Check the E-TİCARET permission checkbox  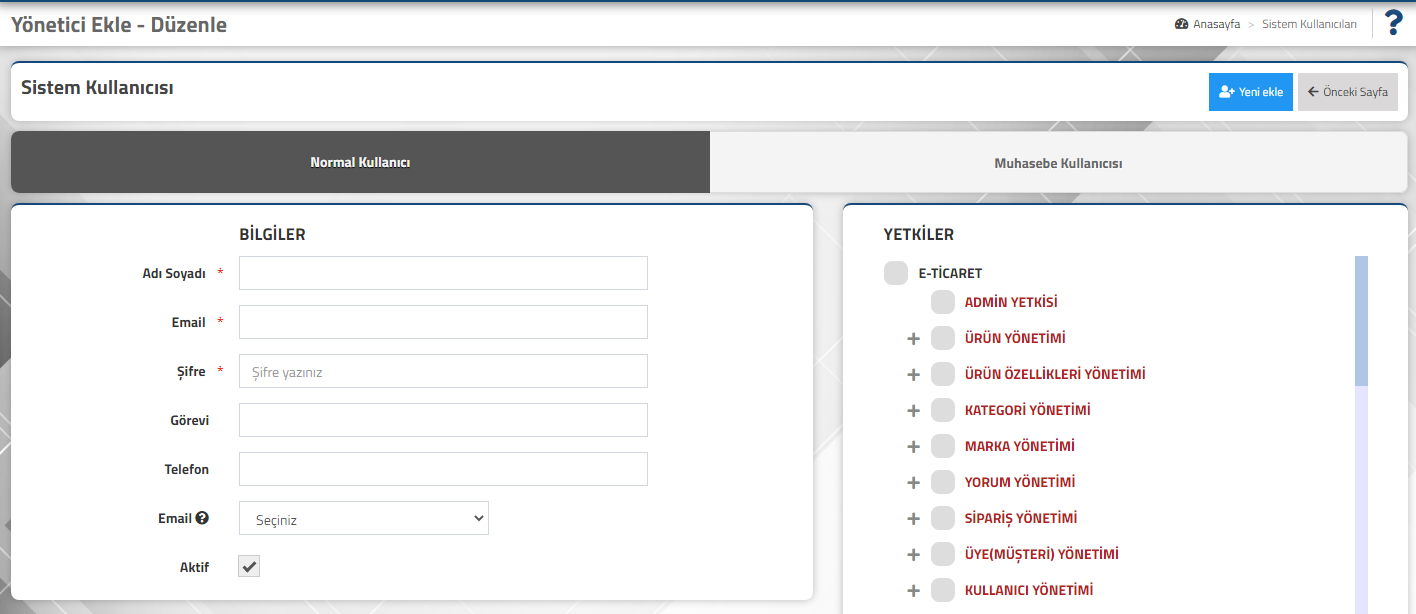[896, 273]
